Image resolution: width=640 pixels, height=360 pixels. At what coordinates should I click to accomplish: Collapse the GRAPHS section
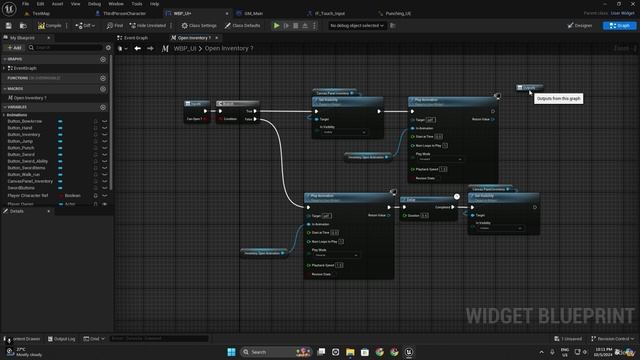click(5, 59)
